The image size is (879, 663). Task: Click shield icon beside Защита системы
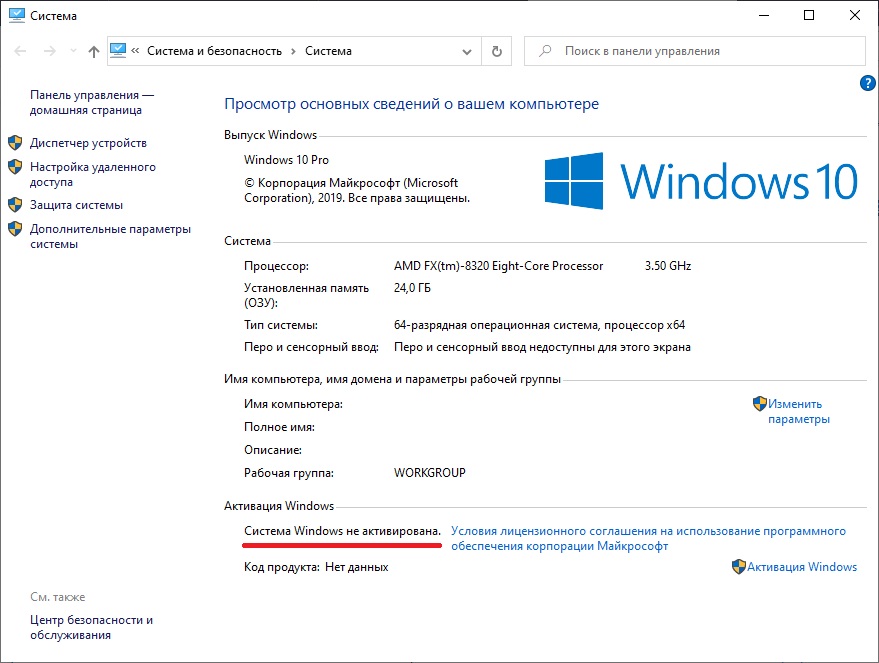15,205
